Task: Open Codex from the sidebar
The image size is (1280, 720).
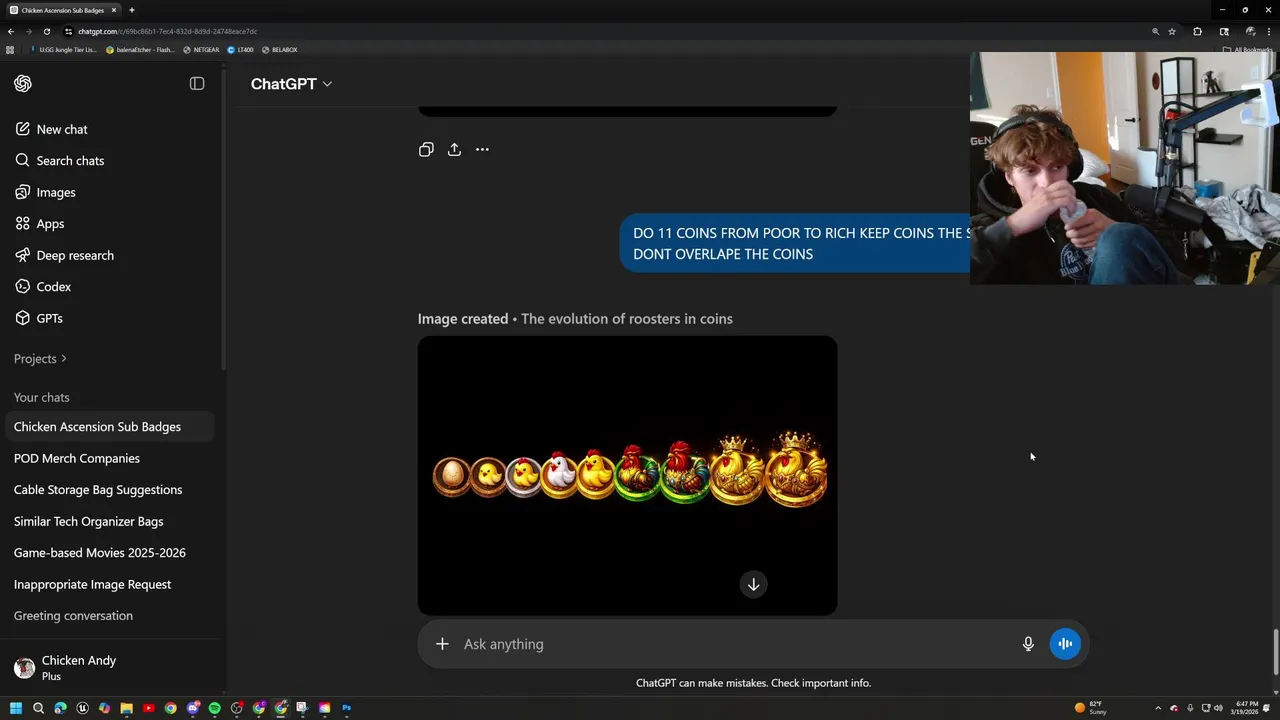Action: [x=110, y=287]
